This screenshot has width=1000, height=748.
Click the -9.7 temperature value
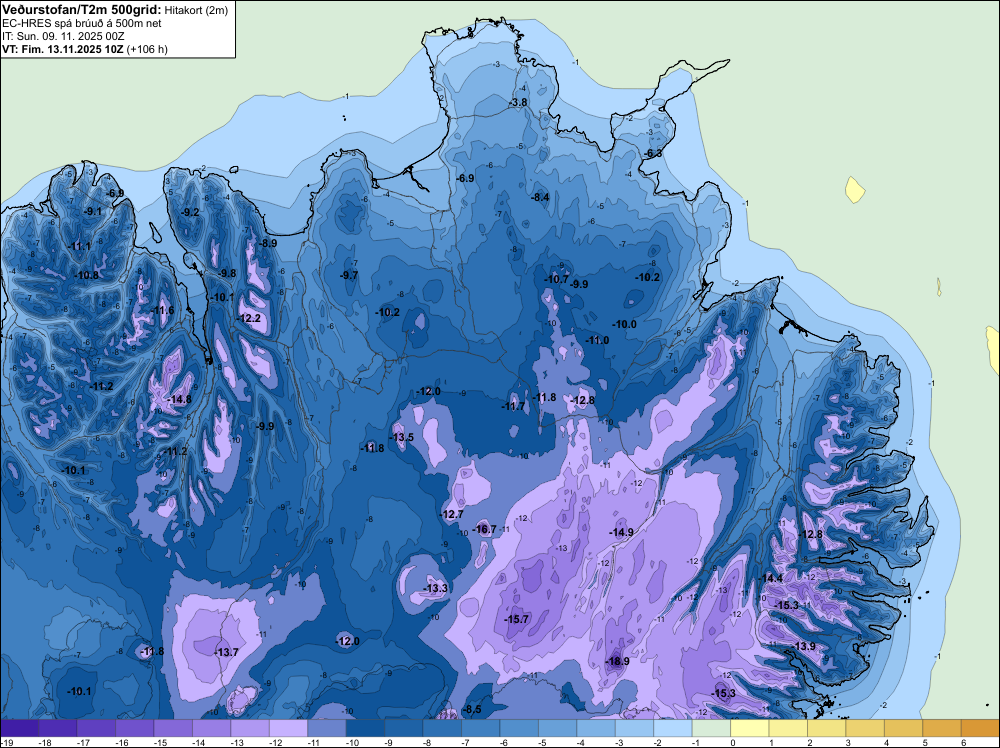[349, 275]
